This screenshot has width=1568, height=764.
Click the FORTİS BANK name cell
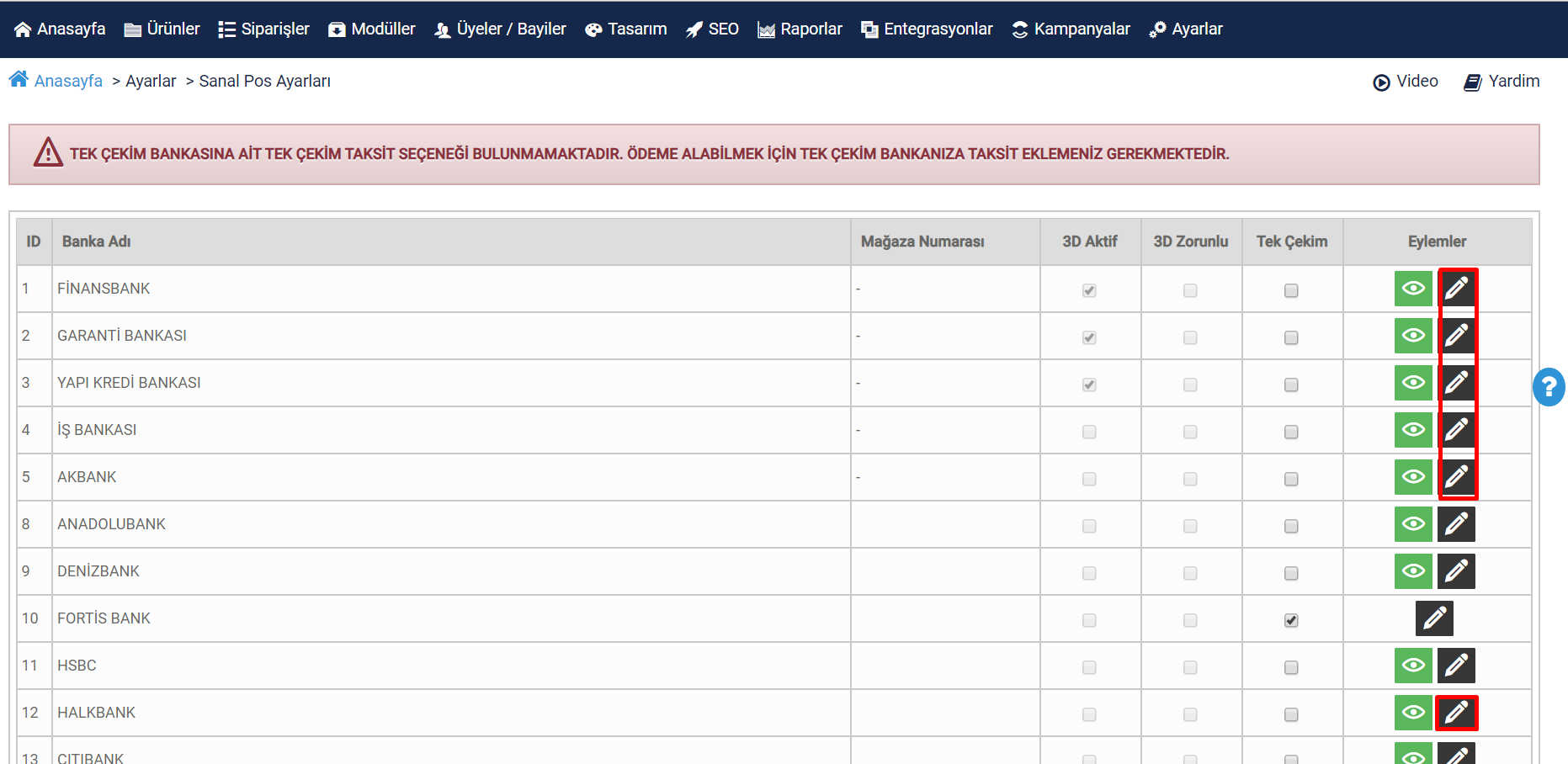(451, 618)
